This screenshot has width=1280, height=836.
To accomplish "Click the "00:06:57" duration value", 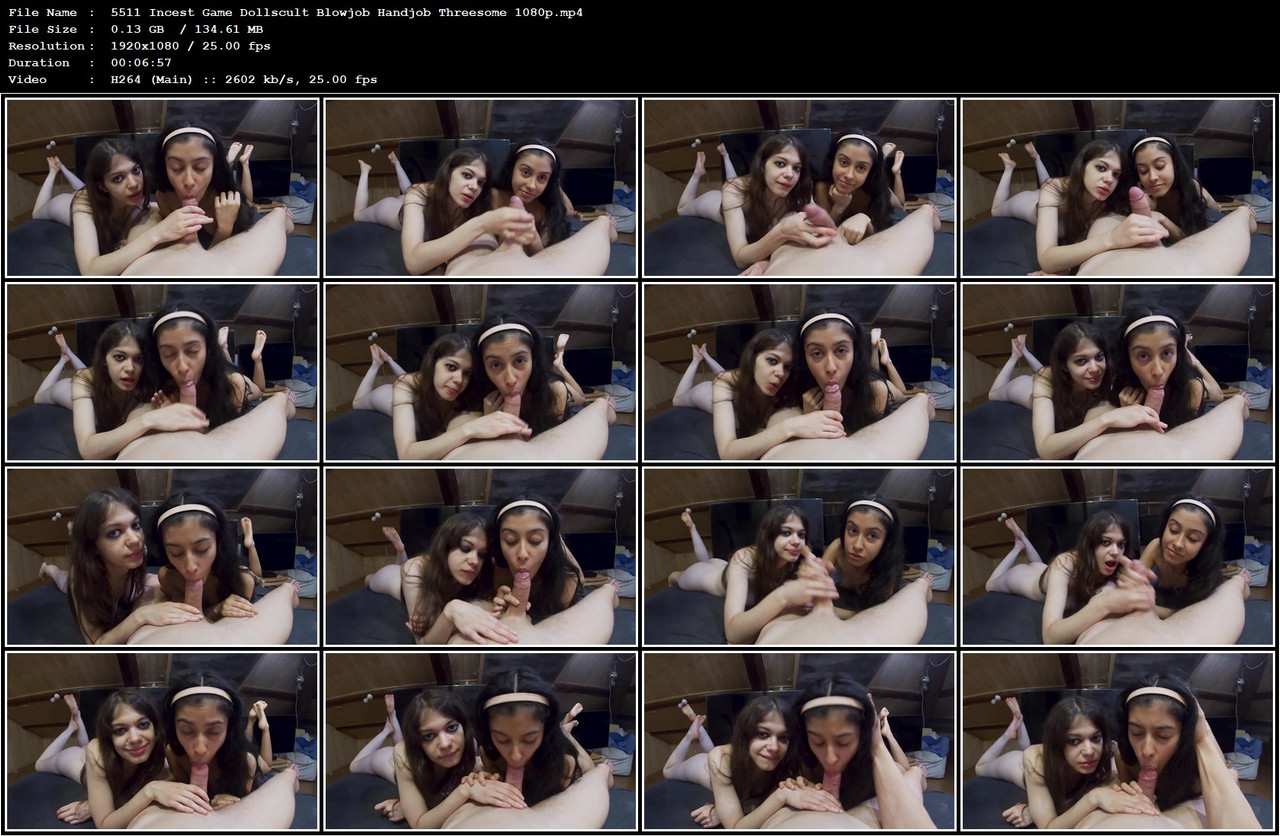I will click(x=142, y=63).
